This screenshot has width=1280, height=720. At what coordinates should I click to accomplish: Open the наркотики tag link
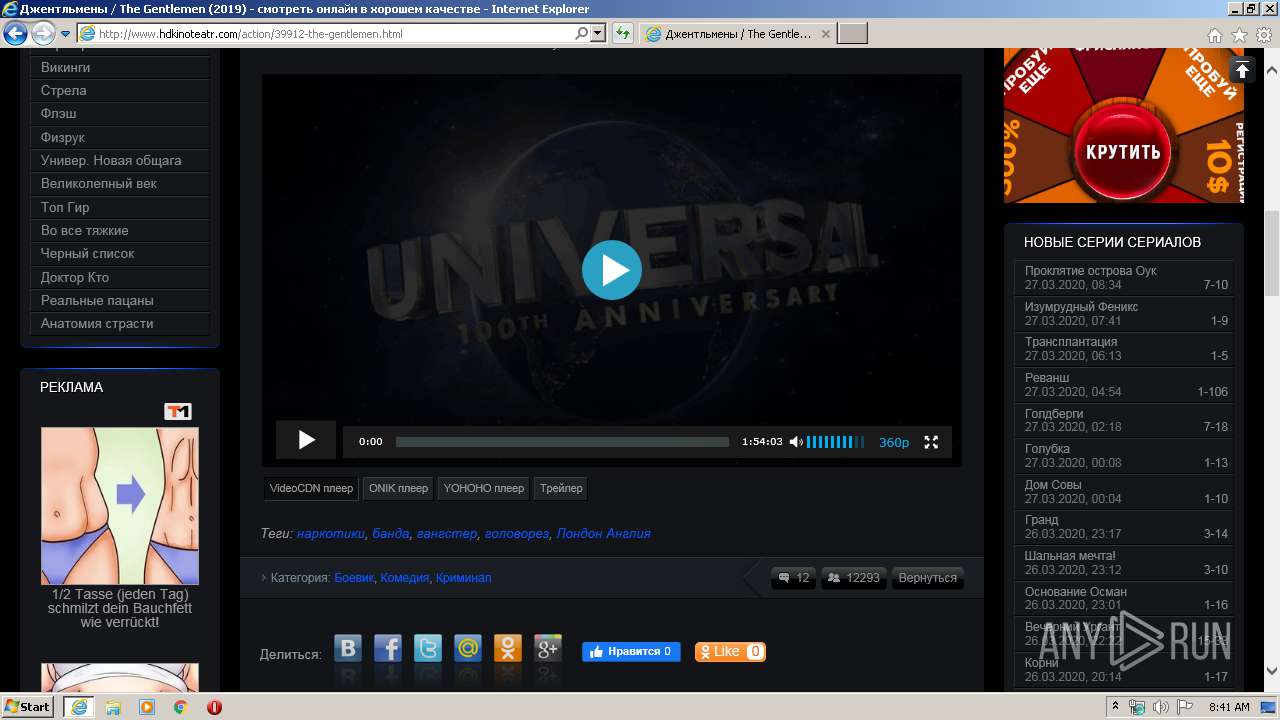coord(331,533)
